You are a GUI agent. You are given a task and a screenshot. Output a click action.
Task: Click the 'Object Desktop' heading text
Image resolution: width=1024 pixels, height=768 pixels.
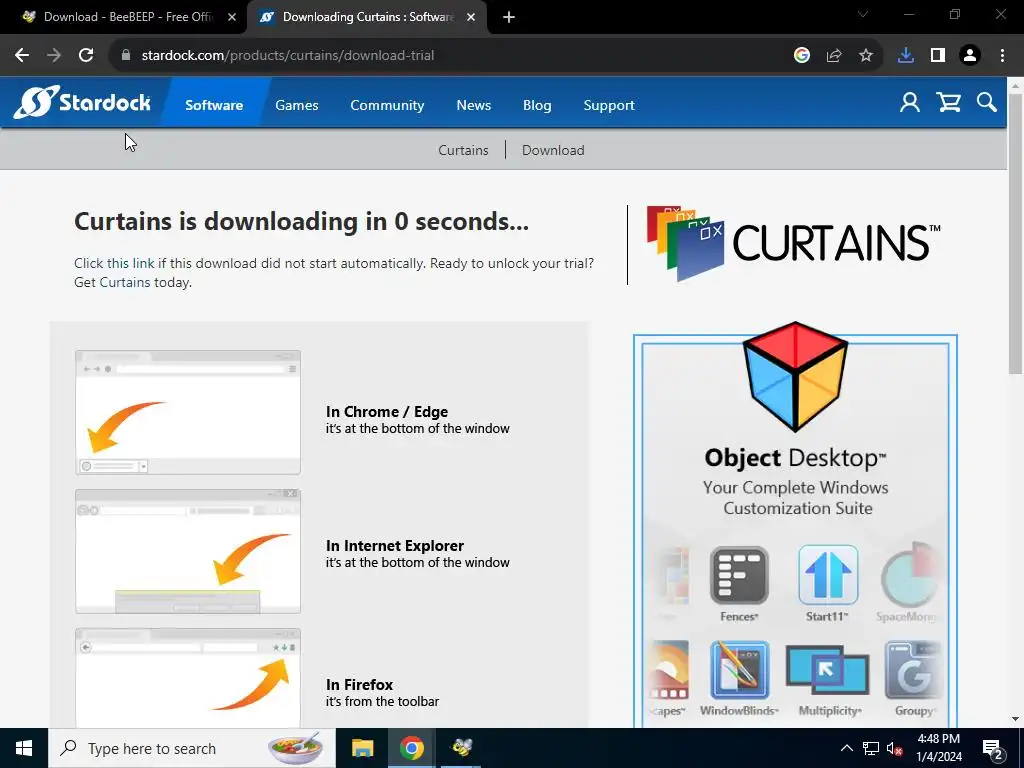pyautogui.click(x=795, y=458)
